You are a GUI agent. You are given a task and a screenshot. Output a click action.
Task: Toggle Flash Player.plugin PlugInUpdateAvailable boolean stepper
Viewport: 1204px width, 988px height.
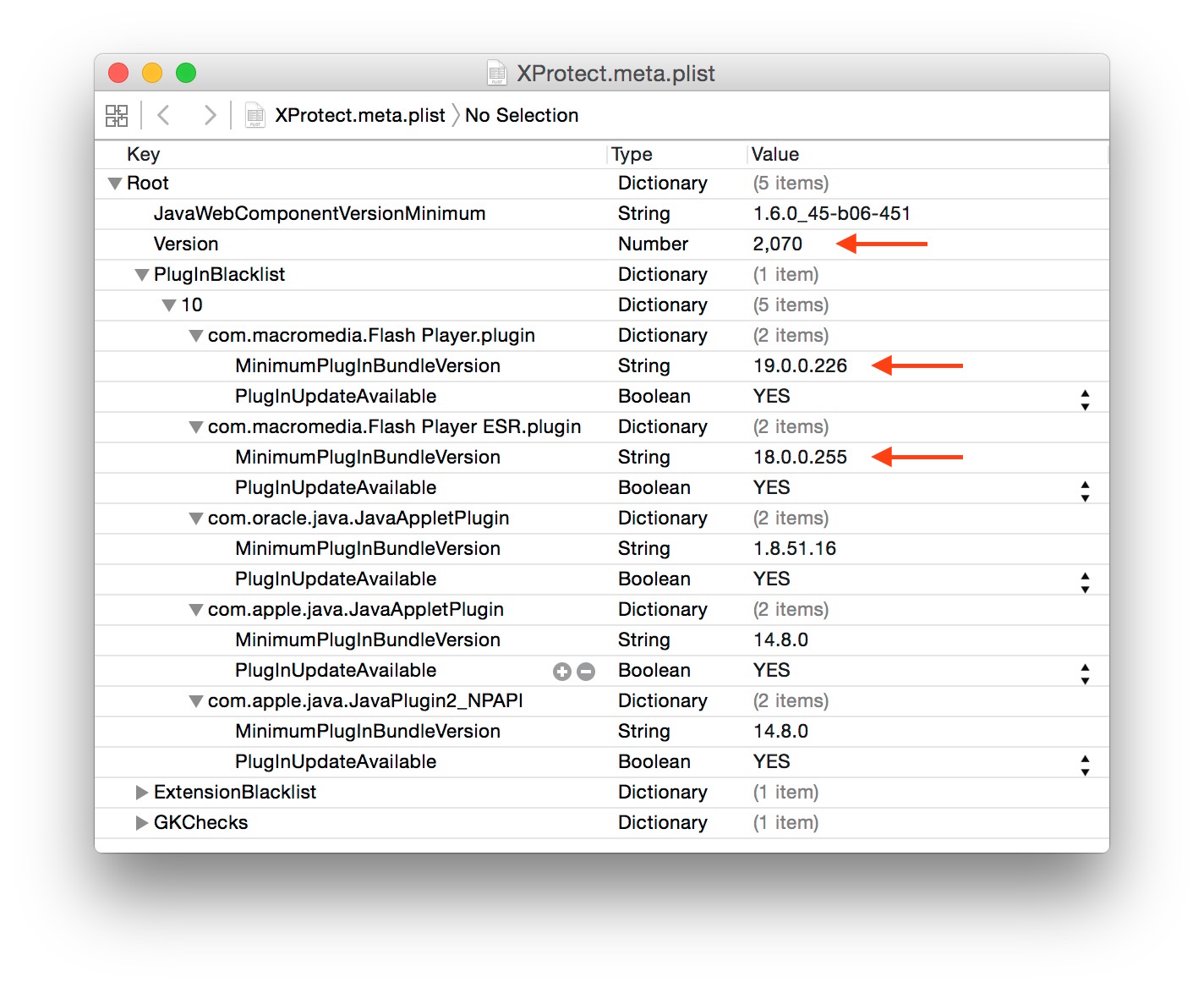pos(1085,397)
